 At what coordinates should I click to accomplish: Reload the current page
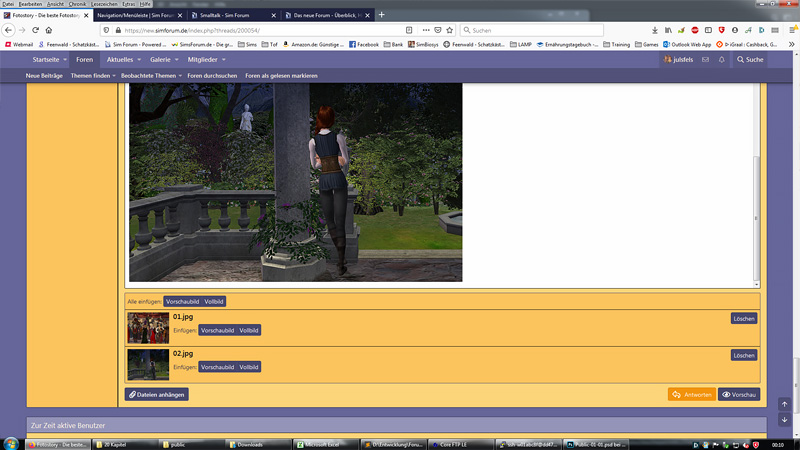35,30
